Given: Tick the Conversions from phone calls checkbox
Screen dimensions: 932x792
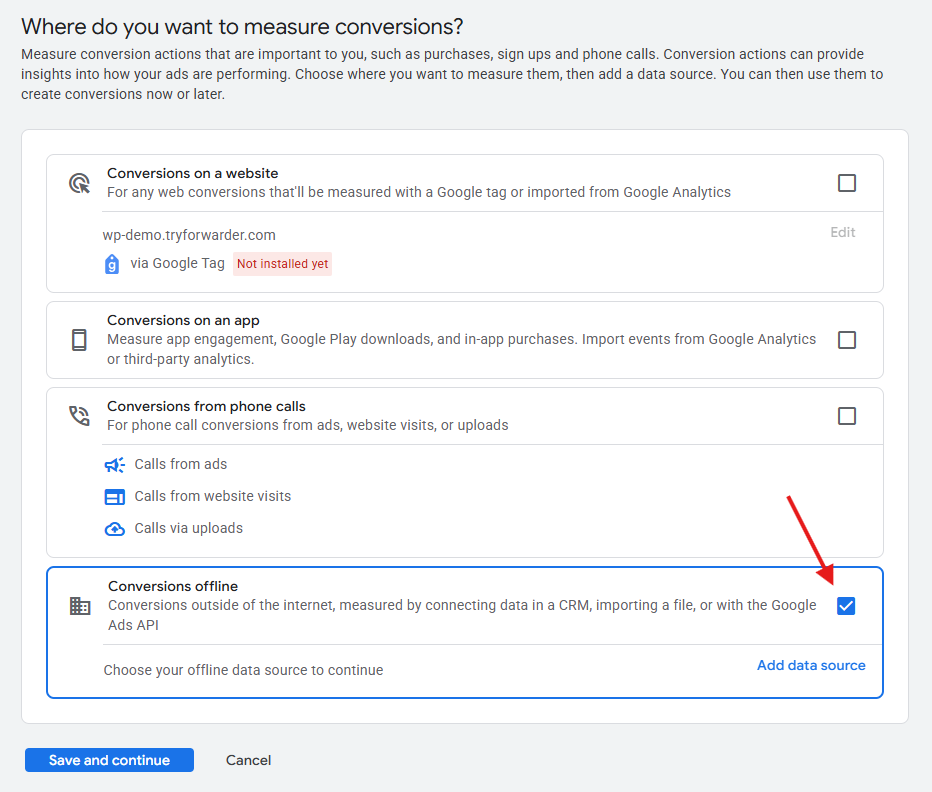Looking at the screenshot, I should tap(847, 416).
